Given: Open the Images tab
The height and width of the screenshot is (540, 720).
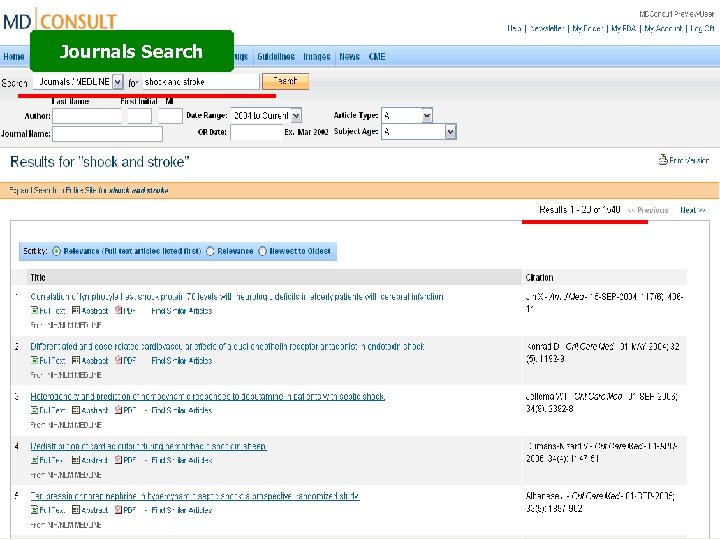Looking at the screenshot, I should coord(316,57).
